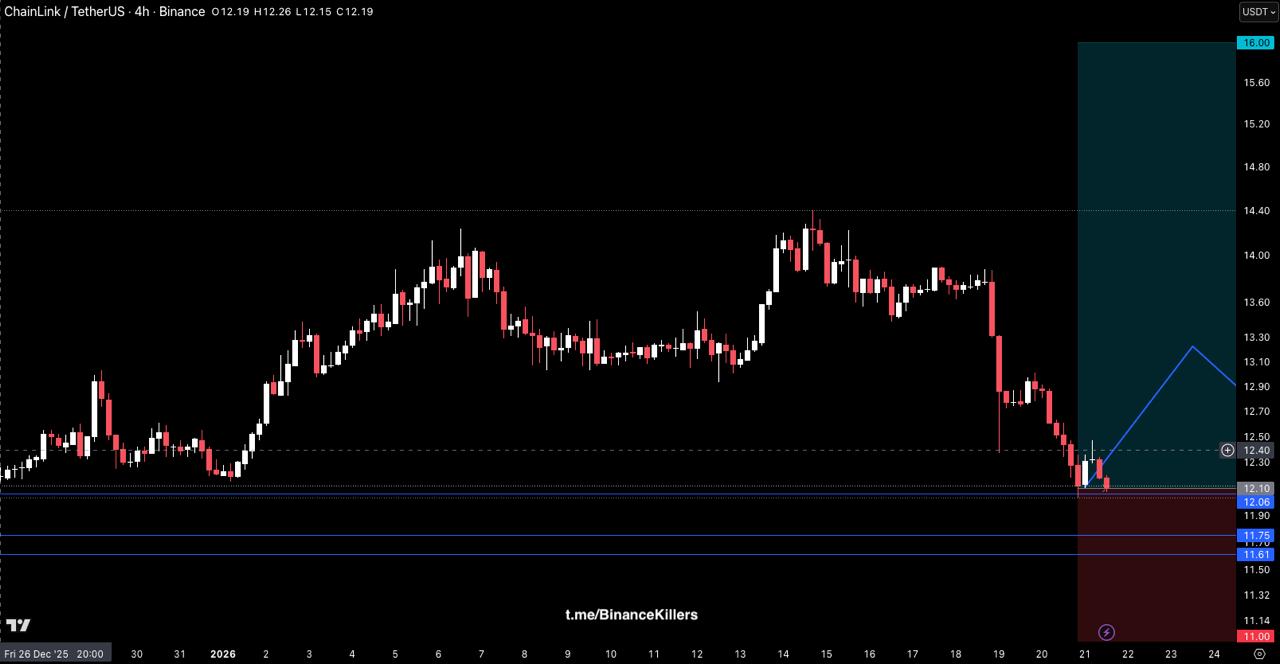Screen dimensions: 1280x664
Task: Select the 16.00 take-profit price label
Action: click(1254, 43)
